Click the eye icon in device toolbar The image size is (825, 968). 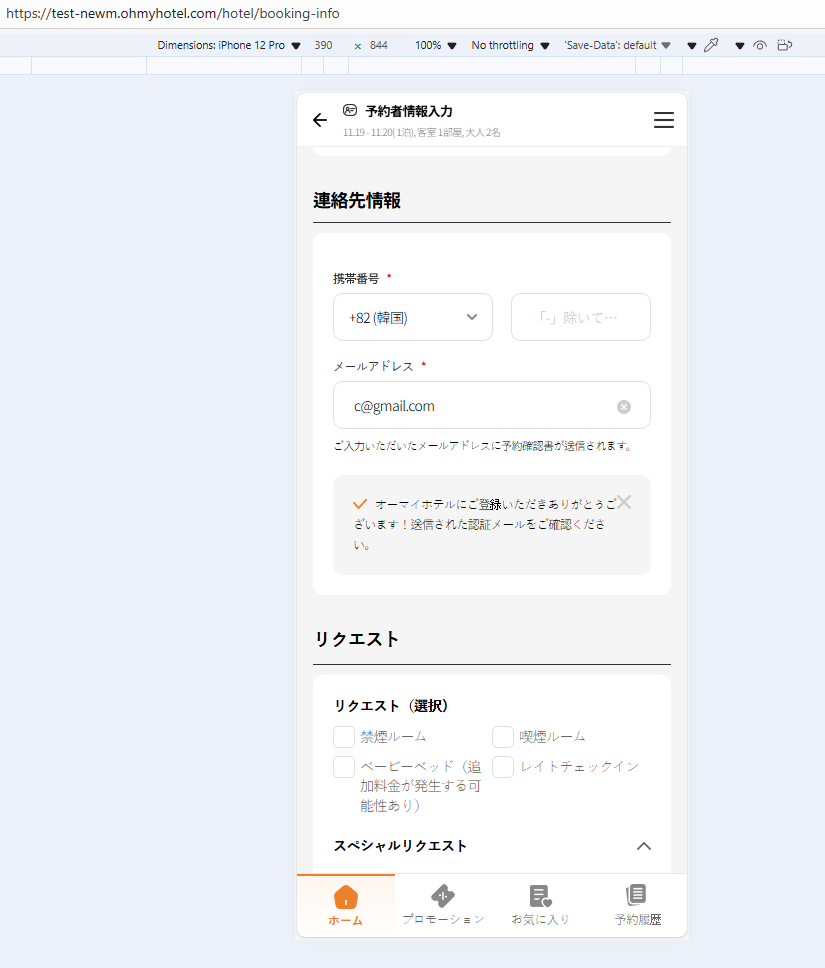pos(760,45)
